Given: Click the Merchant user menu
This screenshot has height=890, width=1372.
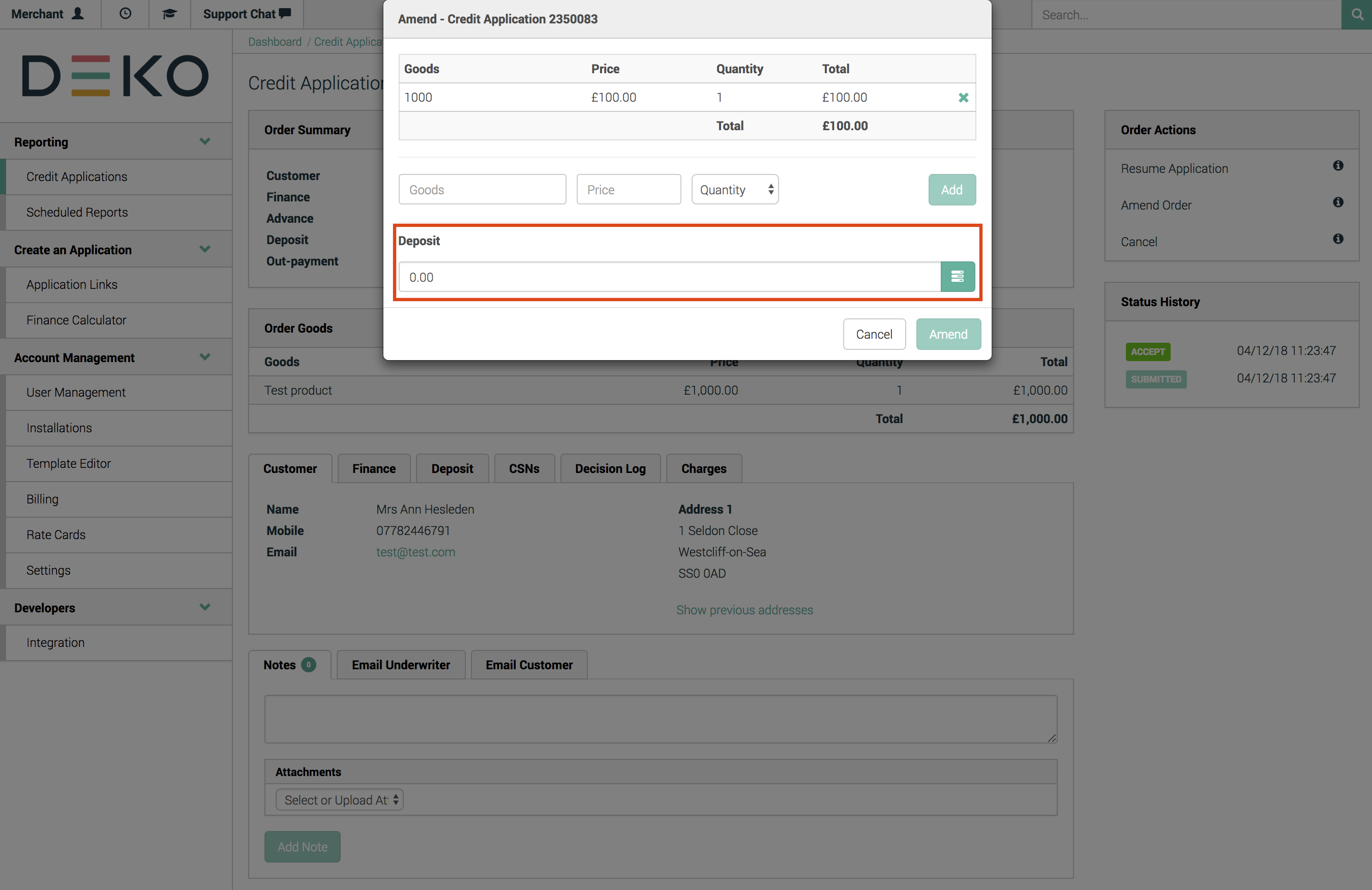Looking at the screenshot, I should 48,14.
